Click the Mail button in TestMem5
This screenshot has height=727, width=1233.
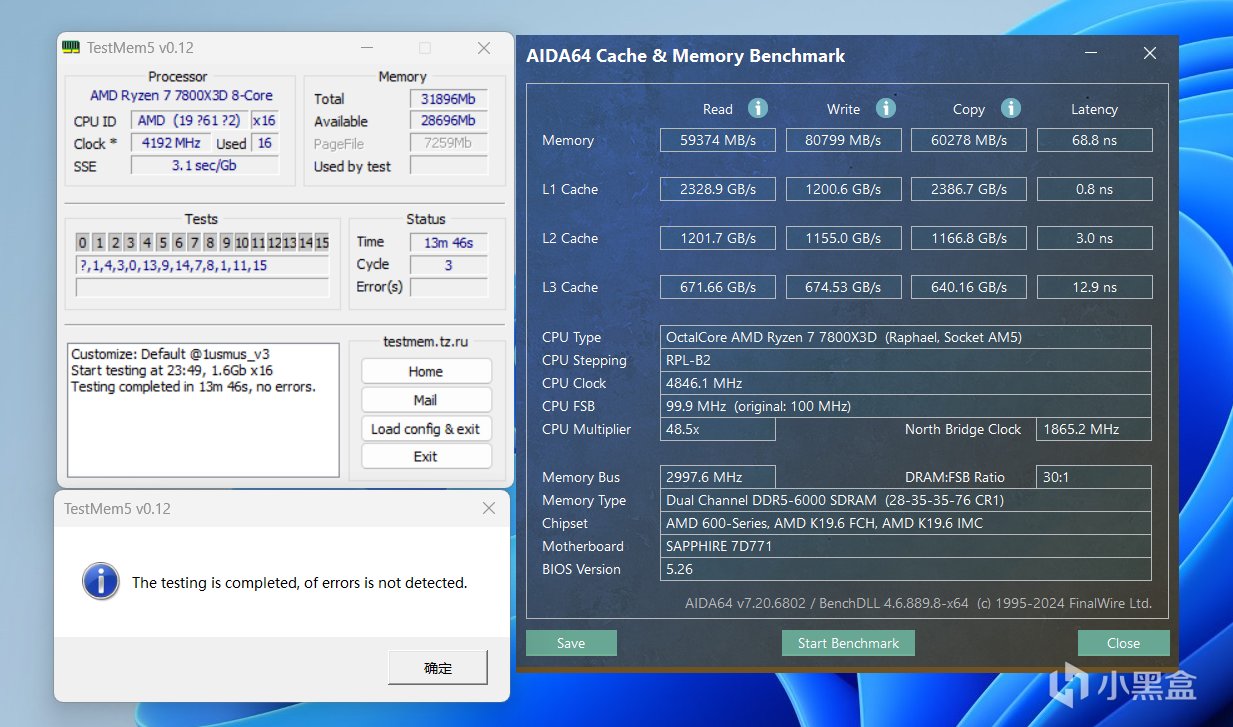click(x=426, y=400)
